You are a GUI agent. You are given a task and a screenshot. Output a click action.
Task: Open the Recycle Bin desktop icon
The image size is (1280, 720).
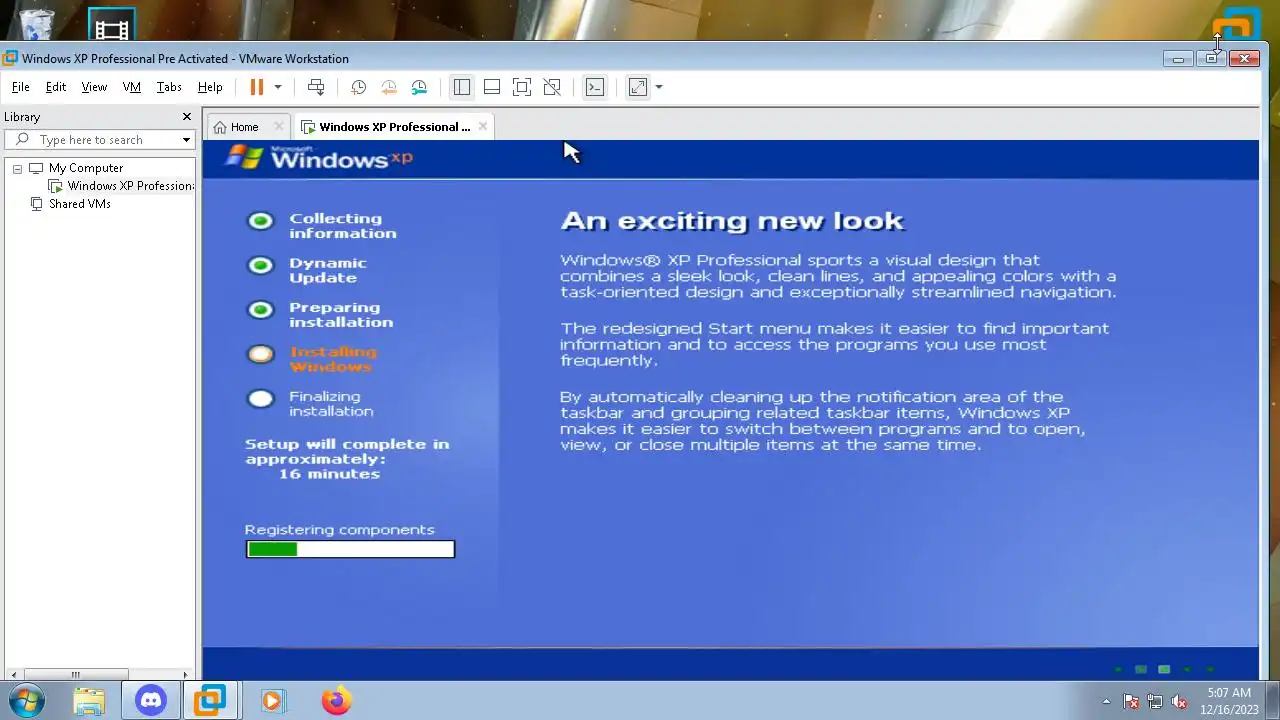pyautogui.click(x=37, y=24)
